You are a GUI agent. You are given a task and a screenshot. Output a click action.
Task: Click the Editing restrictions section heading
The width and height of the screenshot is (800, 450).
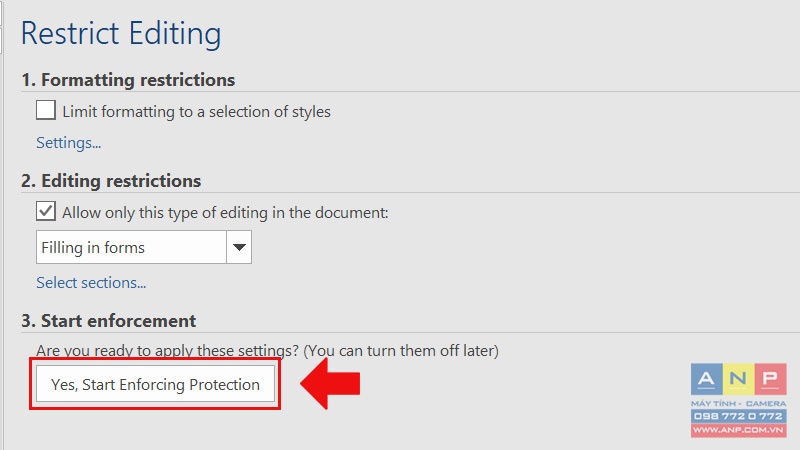coord(111,181)
